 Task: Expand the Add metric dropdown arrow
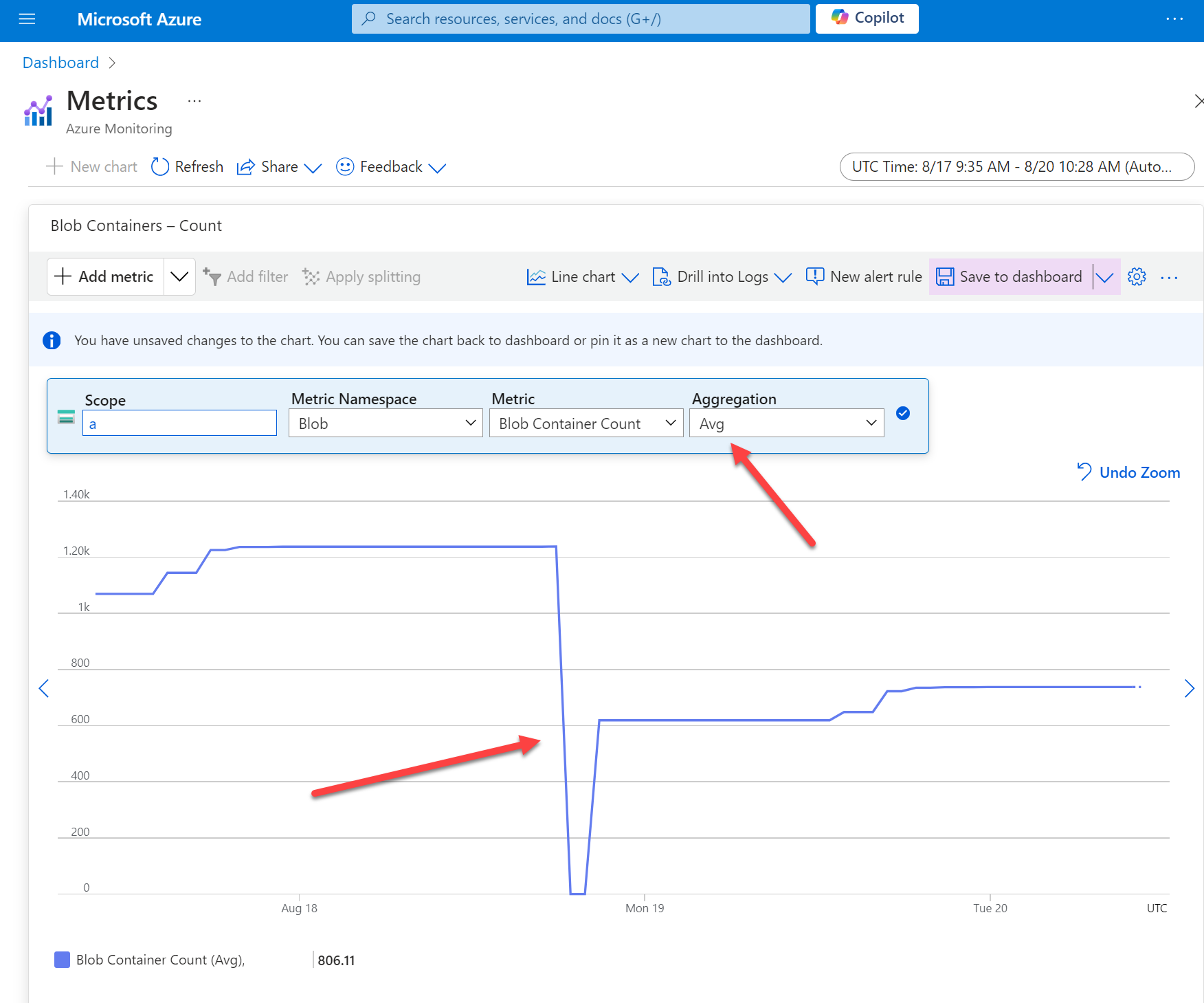(x=179, y=276)
